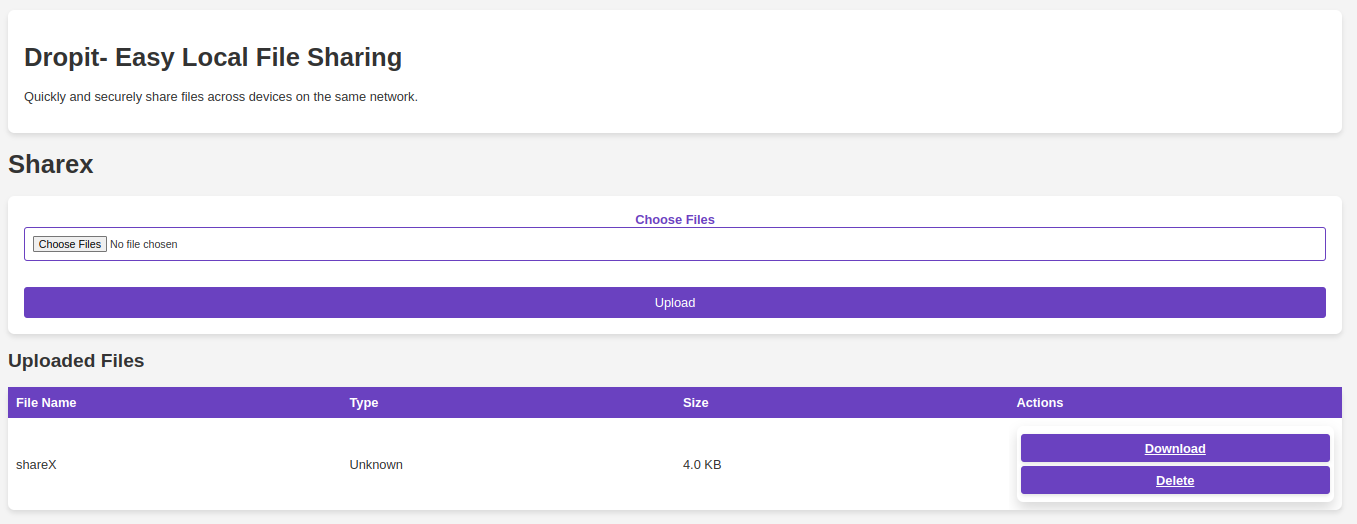
Task: Click the Type column header
Action: [x=364, y=402]
